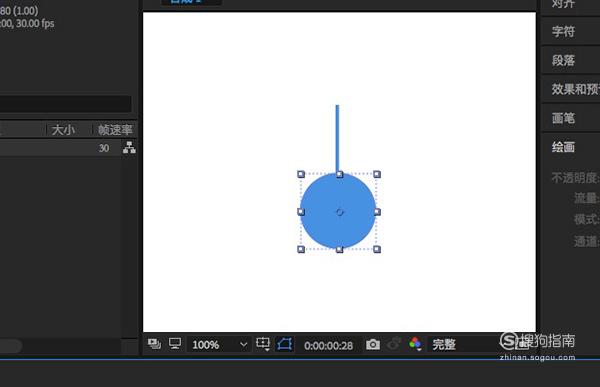Click the flowchart icon in project panel
The height and width of the screenshot is (387, 600).
pyautogui.click(x=129, y=147)
